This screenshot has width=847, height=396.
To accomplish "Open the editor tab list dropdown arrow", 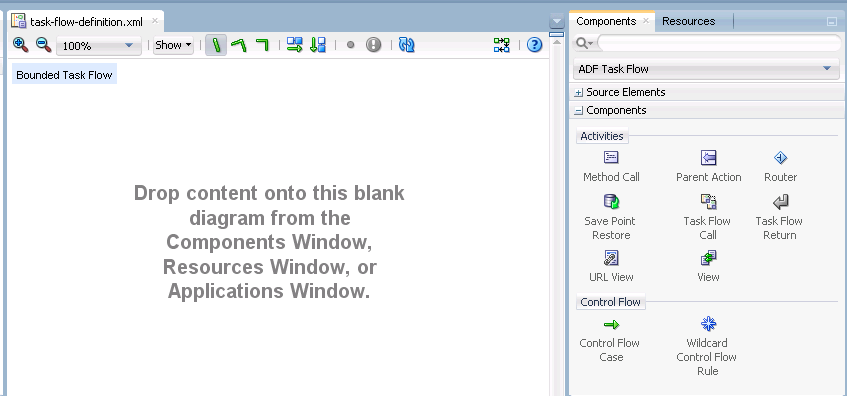I will pos(556,22).
